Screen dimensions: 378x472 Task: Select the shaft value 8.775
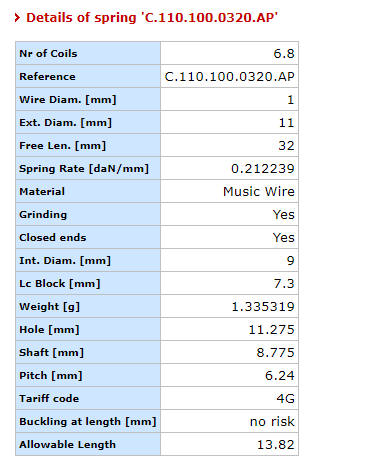coord(276,353)
